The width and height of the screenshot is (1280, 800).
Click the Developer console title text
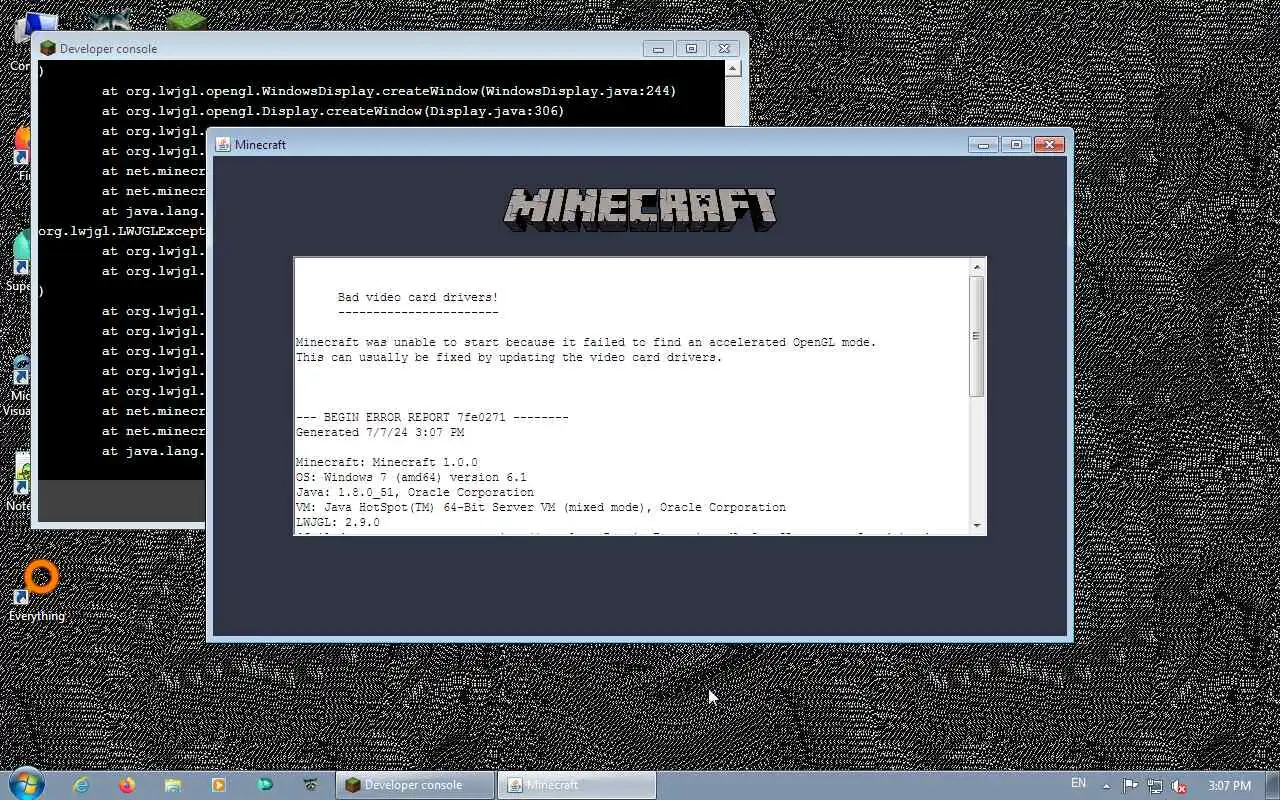tap(108, 48)
